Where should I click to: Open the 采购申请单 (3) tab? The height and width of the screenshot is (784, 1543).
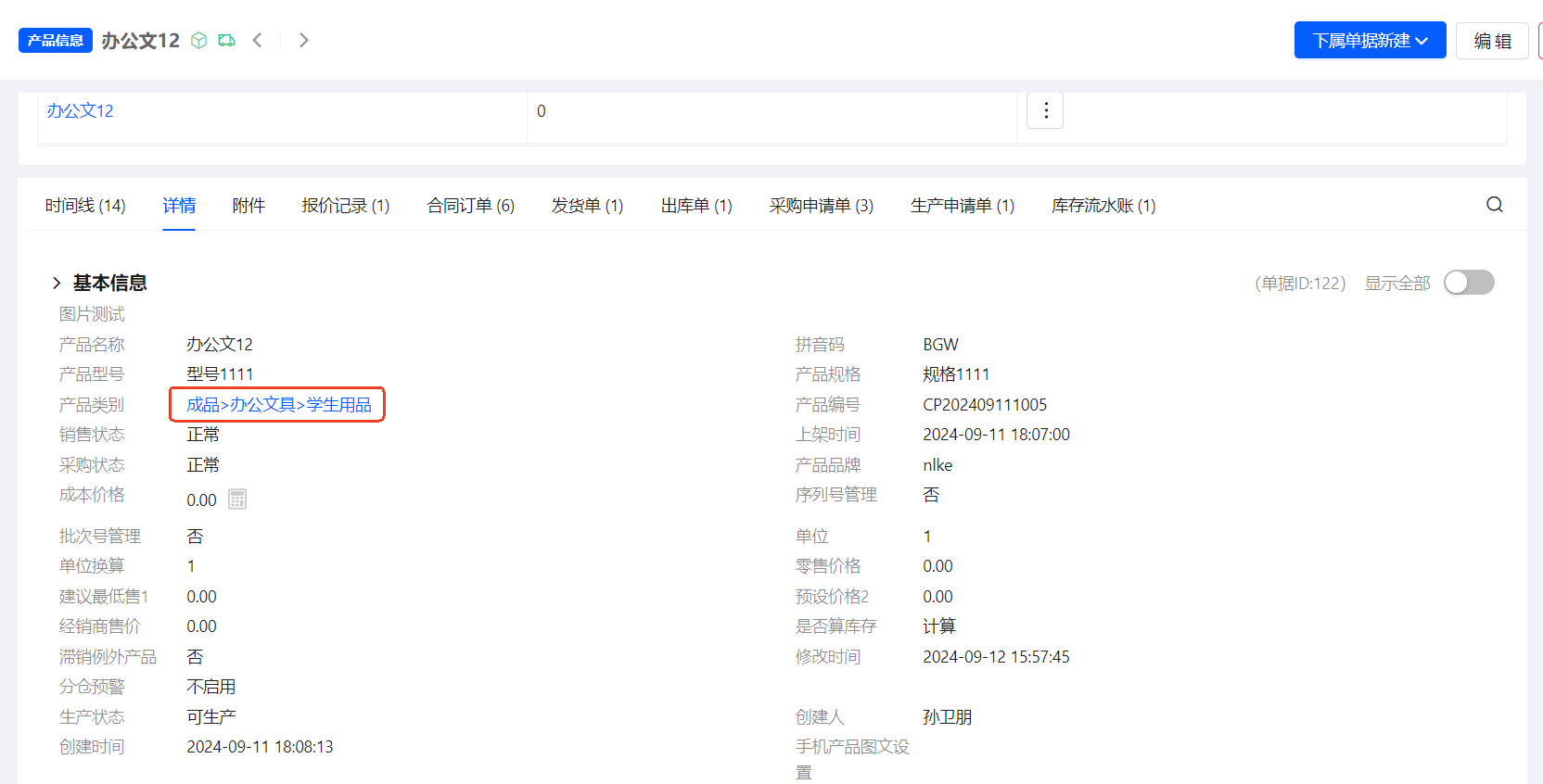coord(822,206)
